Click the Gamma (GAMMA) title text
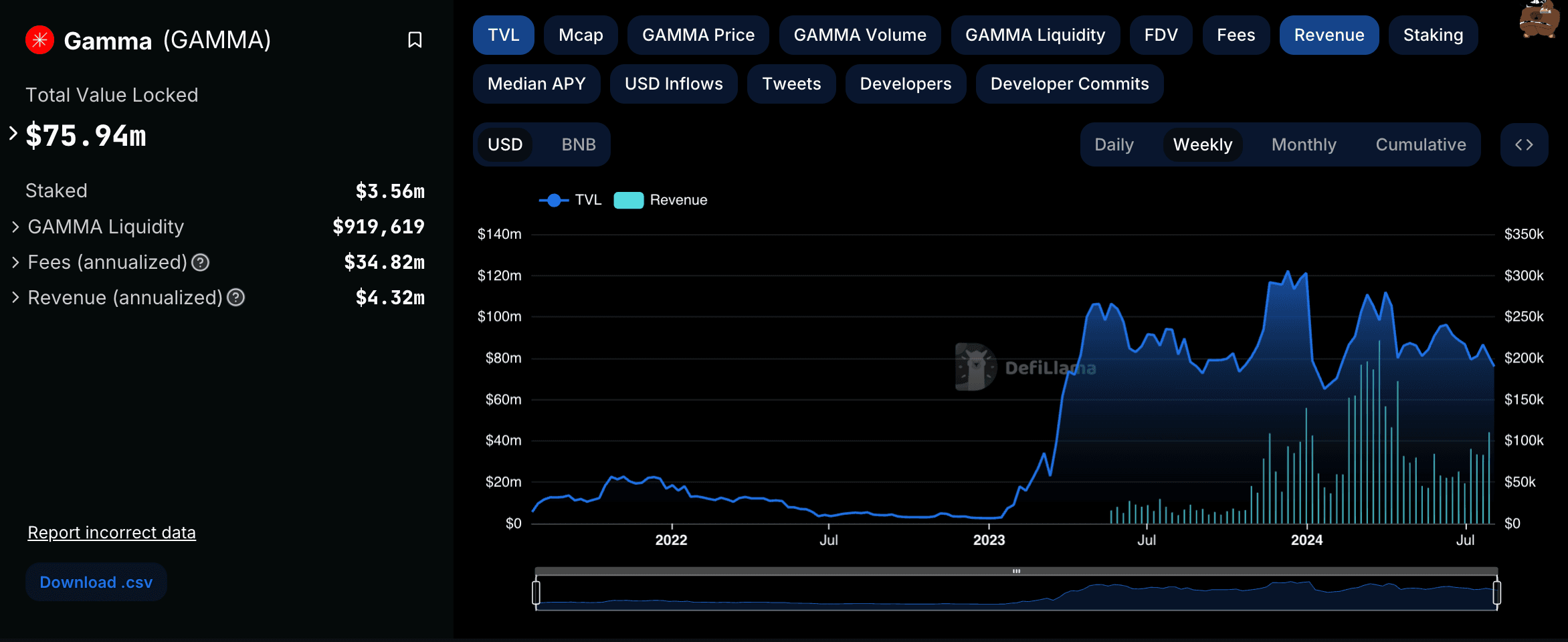The height and width of the screenshot is (642, 1568). [x=167, y=40]
